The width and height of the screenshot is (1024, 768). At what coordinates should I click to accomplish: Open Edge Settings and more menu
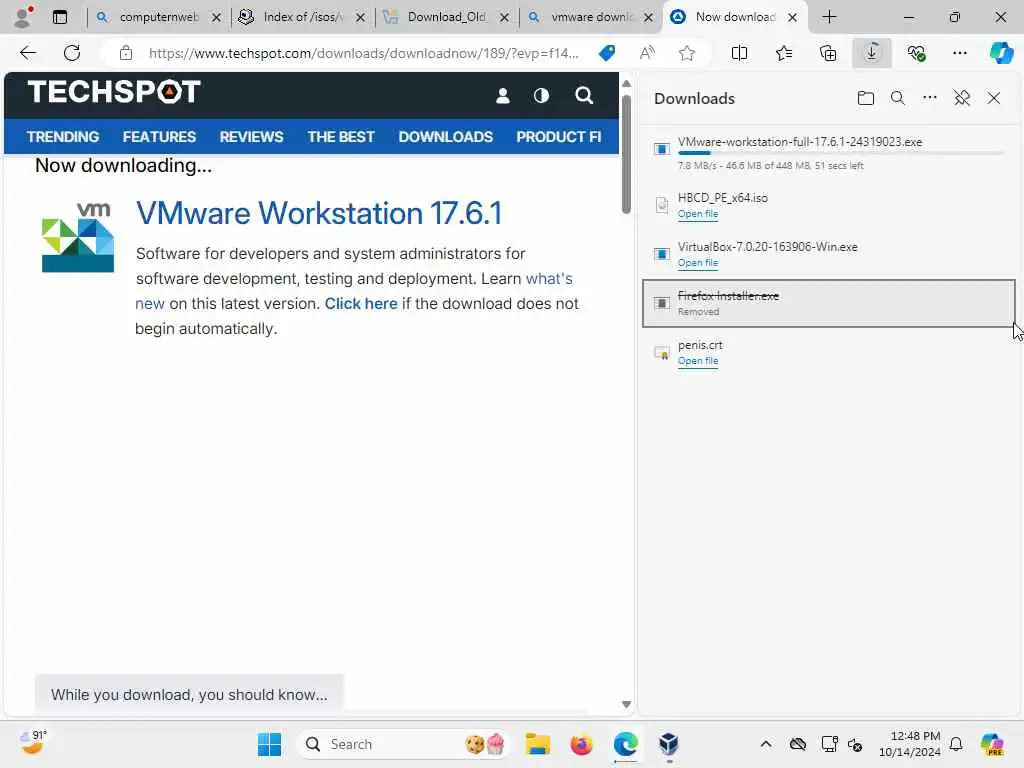[x=959, y=53]
